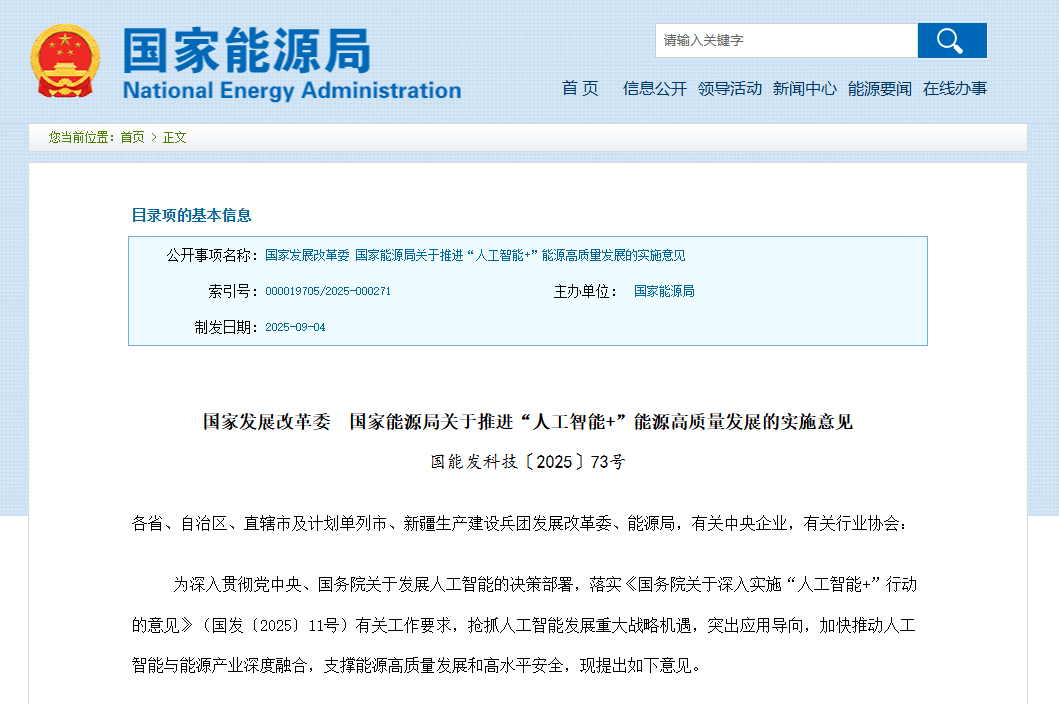
Task: Open the 首页 navigation menu item
Action: click(x=580, y=88)
